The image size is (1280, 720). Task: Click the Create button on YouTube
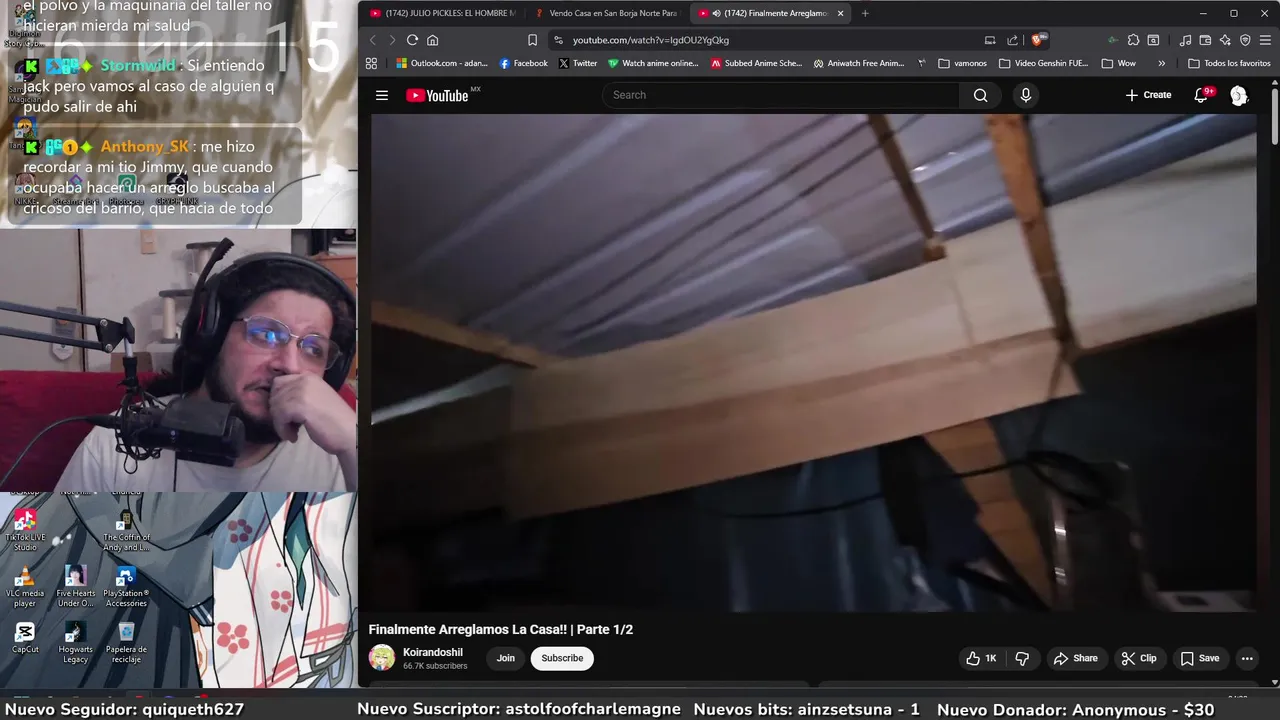coord(1148,95)
